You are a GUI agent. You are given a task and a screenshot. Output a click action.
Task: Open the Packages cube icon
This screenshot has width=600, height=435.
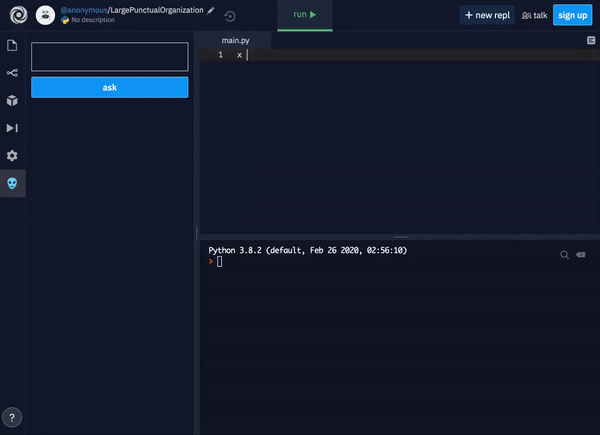pos(12,100)
